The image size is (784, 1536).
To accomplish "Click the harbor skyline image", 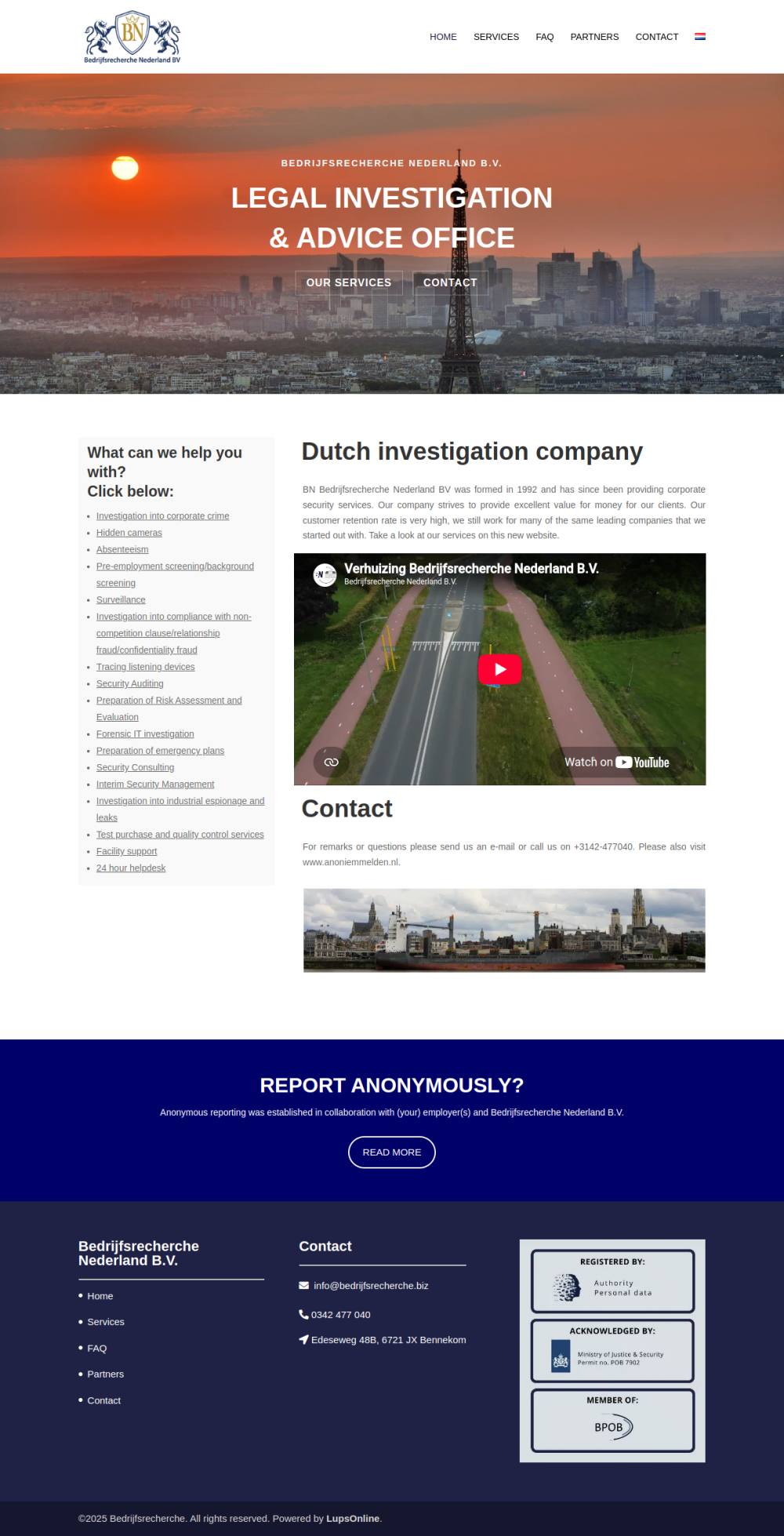I will [504, 930].
